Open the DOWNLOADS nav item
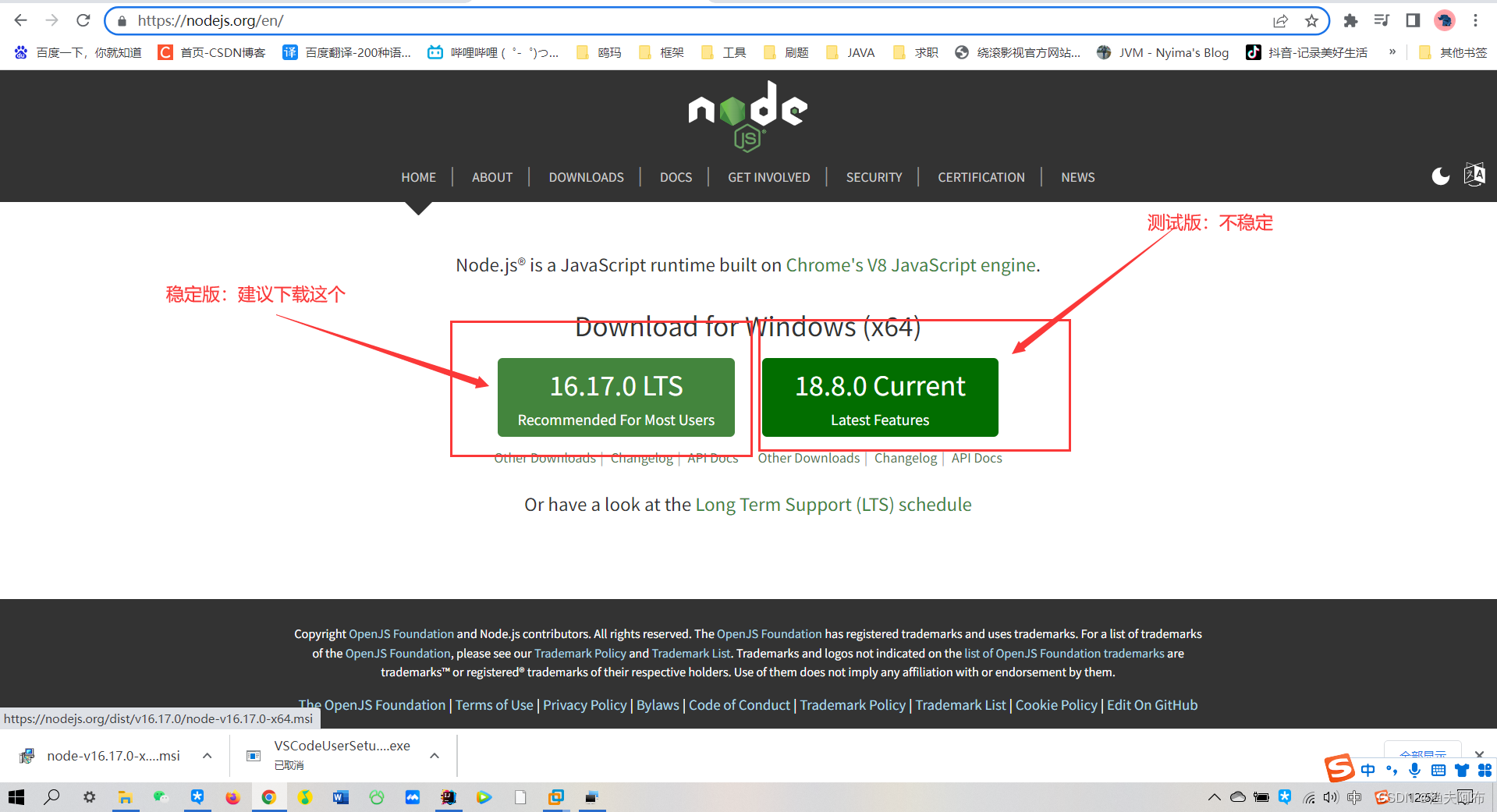 (586, 177)
